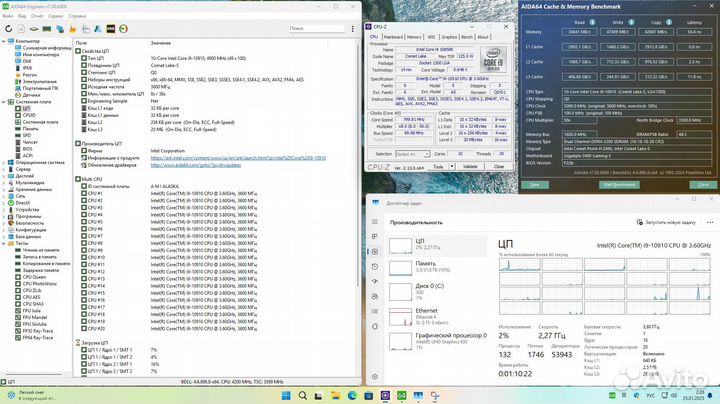Open Services icon in Task Manager sidebar

tap(375, 326)
